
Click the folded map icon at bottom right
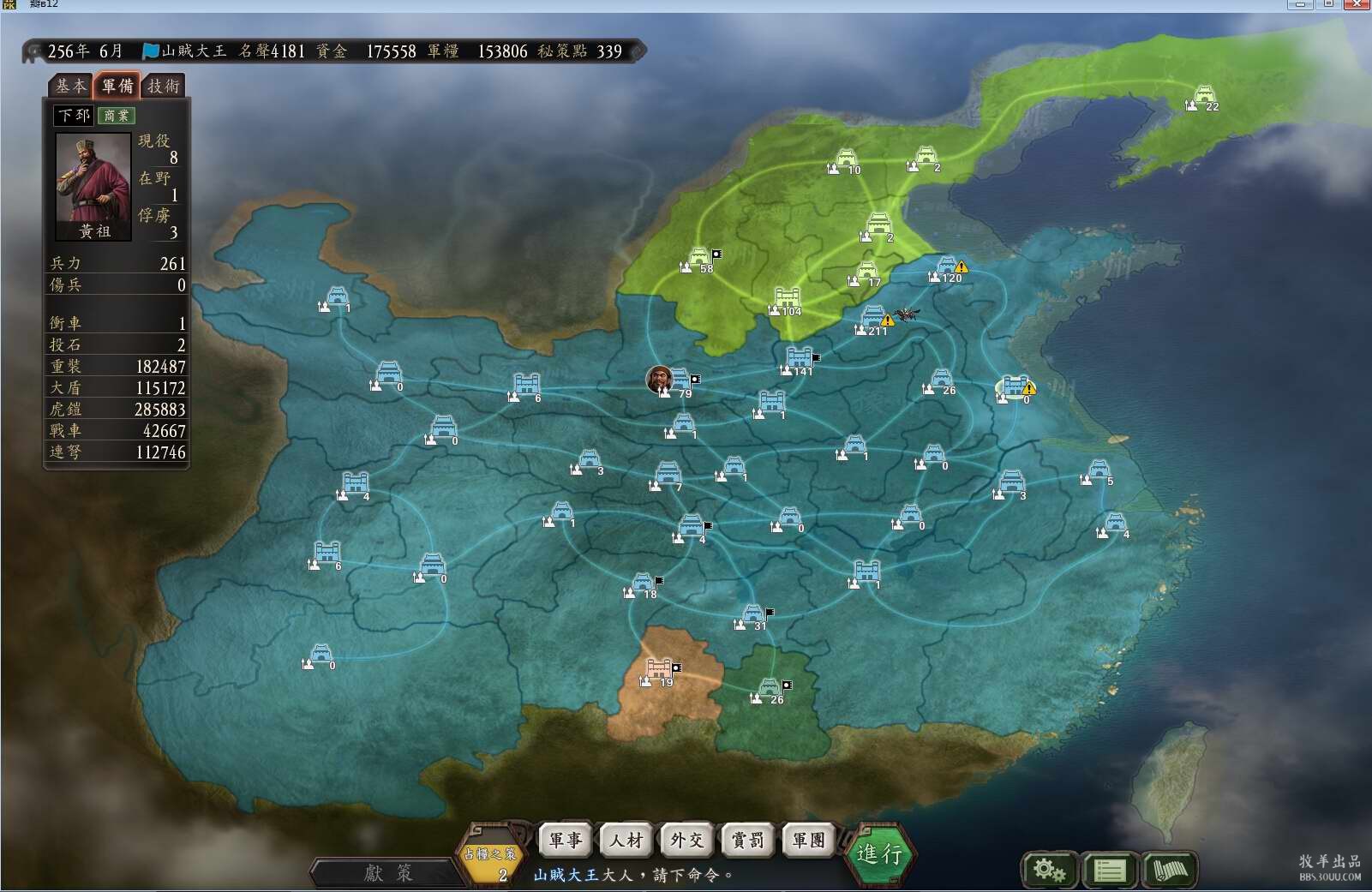(x=1170, y=871)
